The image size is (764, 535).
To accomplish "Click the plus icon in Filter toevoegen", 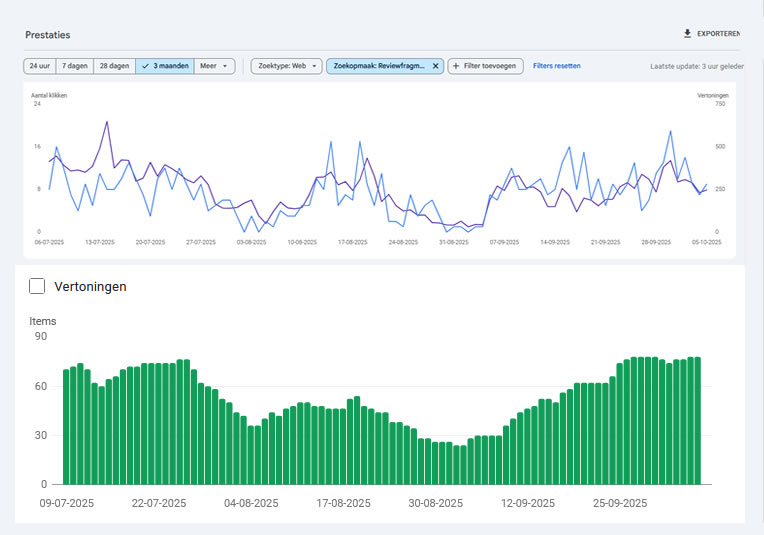I will point(456,66).
